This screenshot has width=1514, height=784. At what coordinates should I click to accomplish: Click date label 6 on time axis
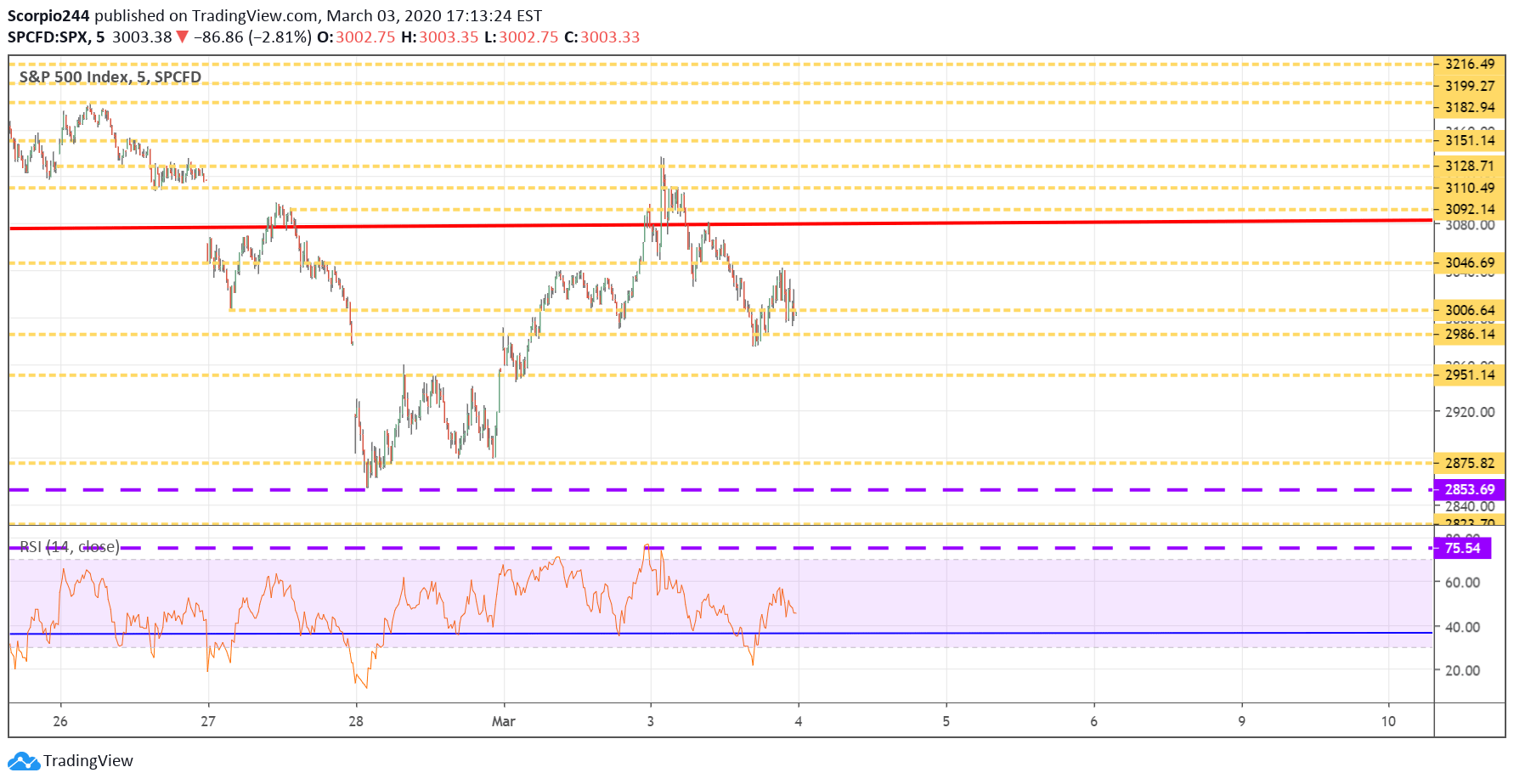pyautogui.click(x=1094, y=722)
